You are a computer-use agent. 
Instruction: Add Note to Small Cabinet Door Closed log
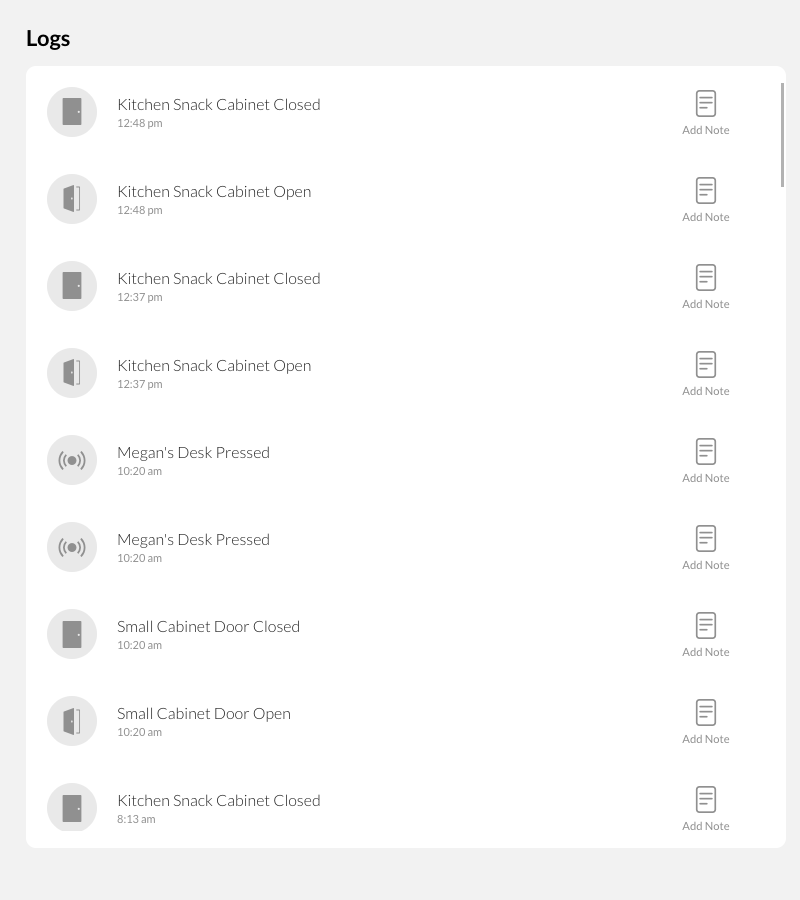click(705, 634)
